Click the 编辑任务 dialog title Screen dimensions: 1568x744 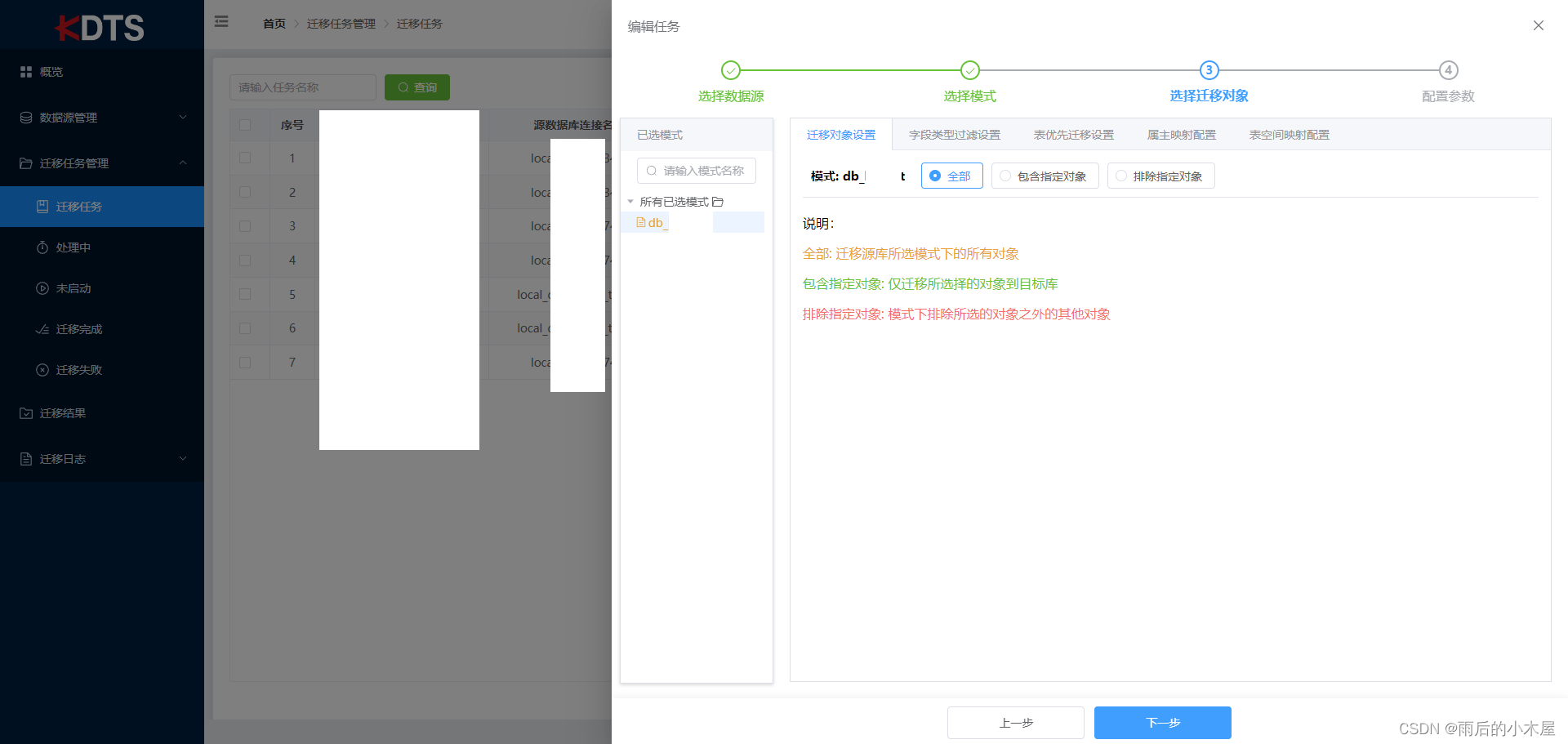point(653,26)
